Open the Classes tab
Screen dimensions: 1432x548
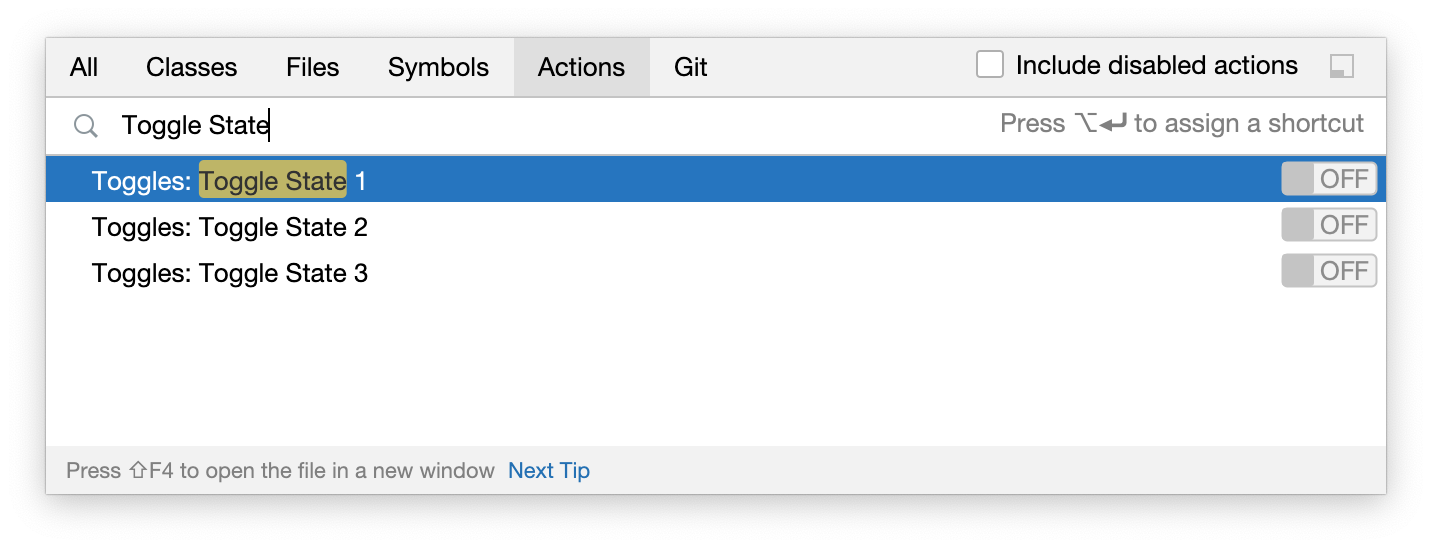[x=192, y=67]
